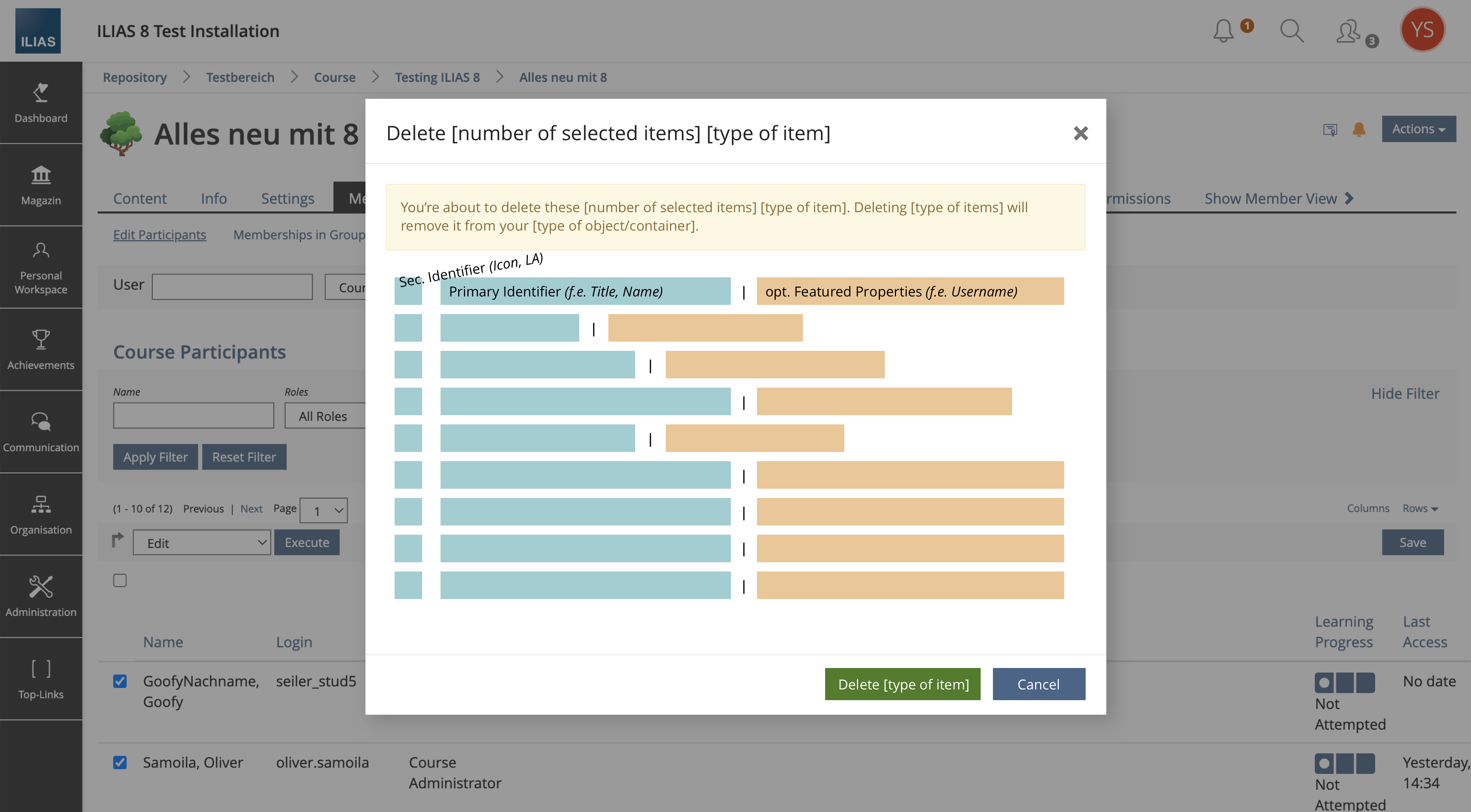Switch to the Content tab
1471x812 pixels.
pyautogui.click(x=140, y=198)
